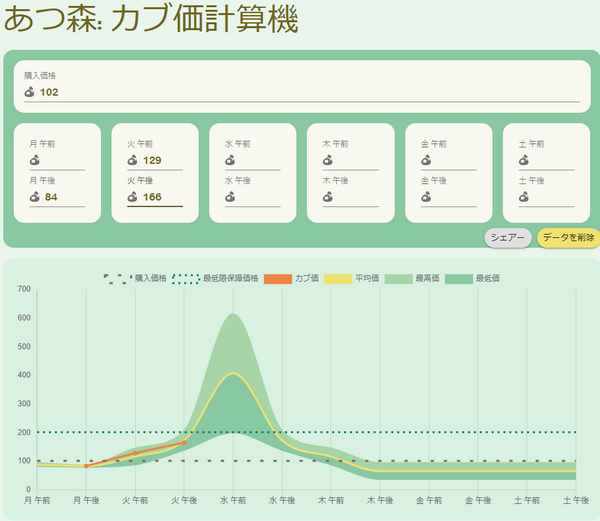Click the bell bag icon under 金 午後
The width and height of the screenshot is (600, 521).
426,197
